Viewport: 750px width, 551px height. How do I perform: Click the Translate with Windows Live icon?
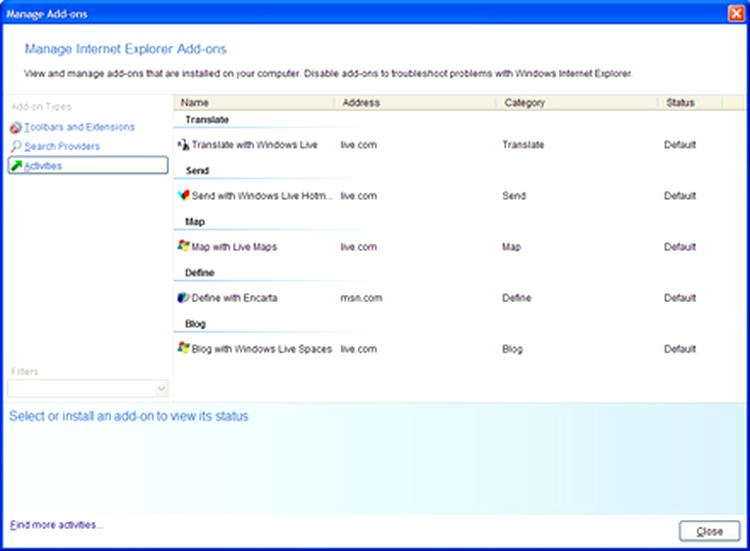click(183, 145)
